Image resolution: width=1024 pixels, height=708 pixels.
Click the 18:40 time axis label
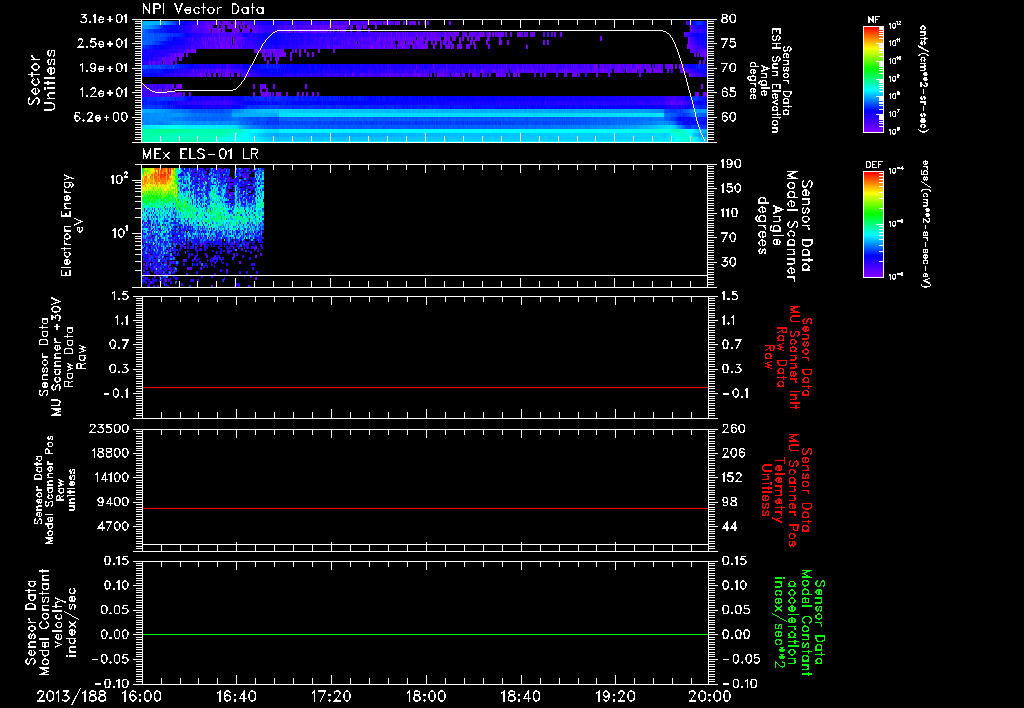[x=520, y=696]
